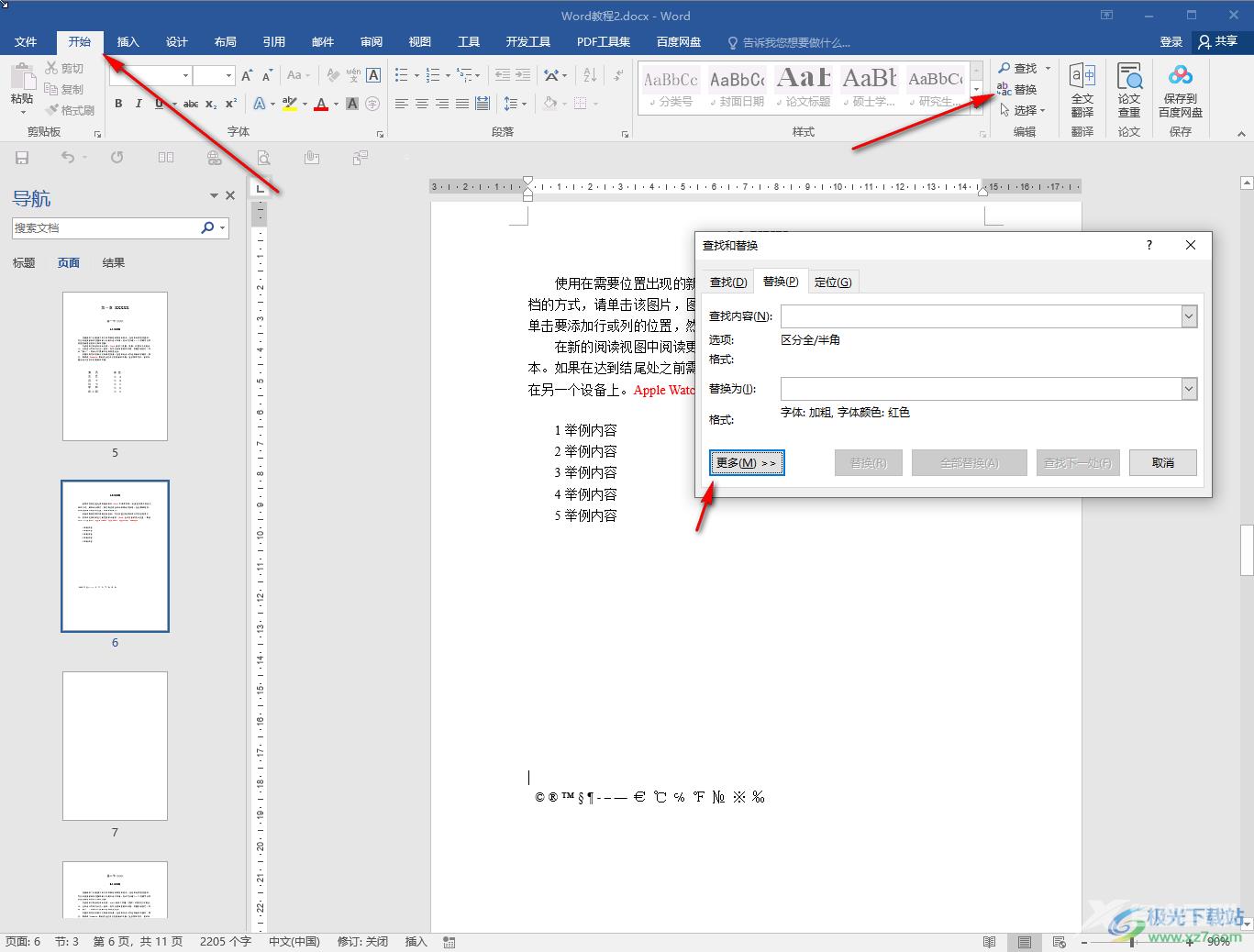Screen dimensions: 1254x952
Task: Switch to 标题 tab in navigation pane
Action: coord(24,263)
